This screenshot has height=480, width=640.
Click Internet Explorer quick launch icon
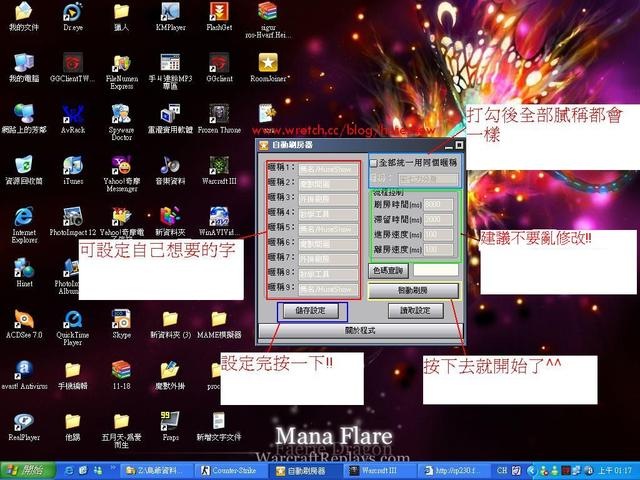click(69, 471)
